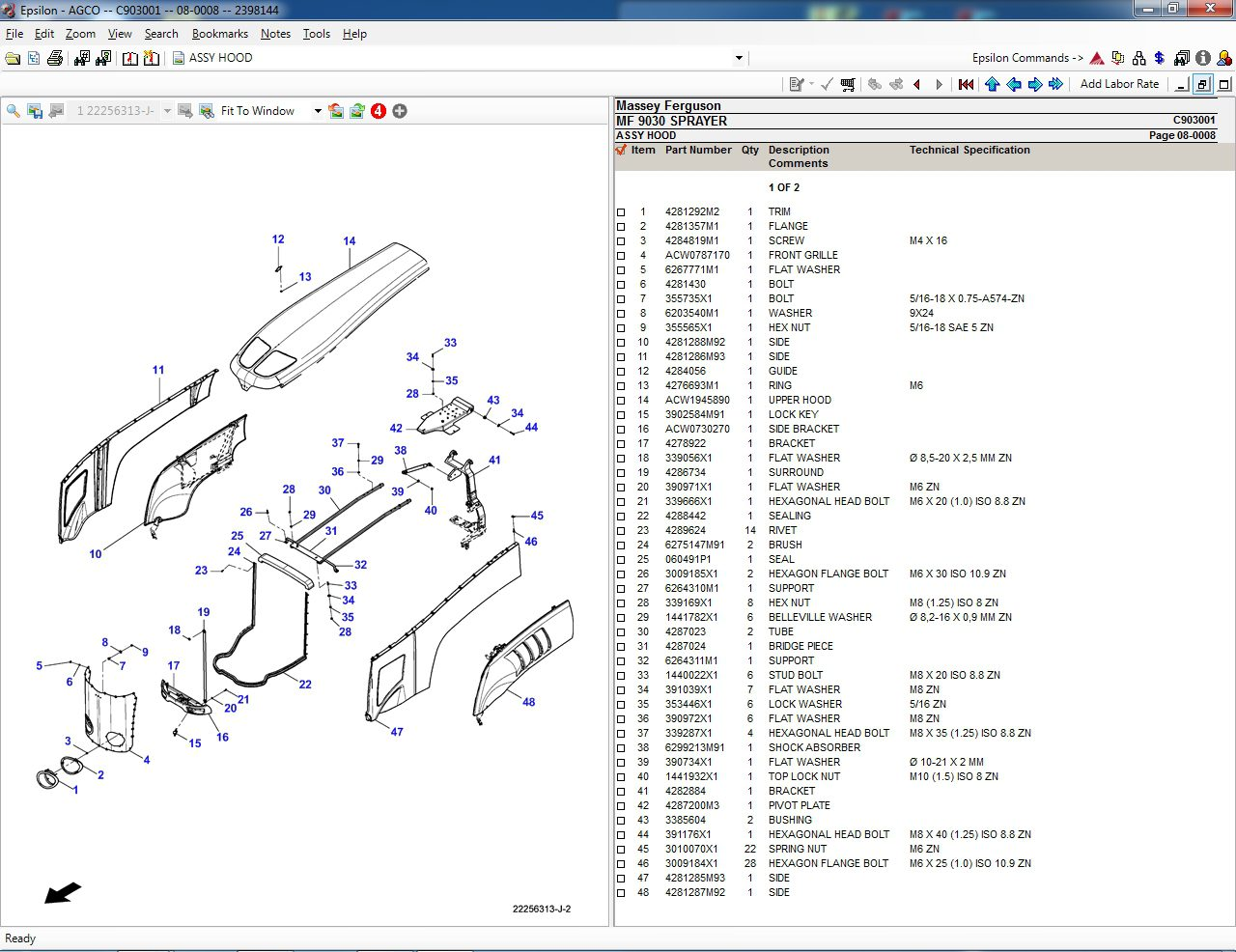Image resolution: width=1236 pixels, height=952 pixels.
Task: Click the red circle number 4 icon
Action: (379, 111)
